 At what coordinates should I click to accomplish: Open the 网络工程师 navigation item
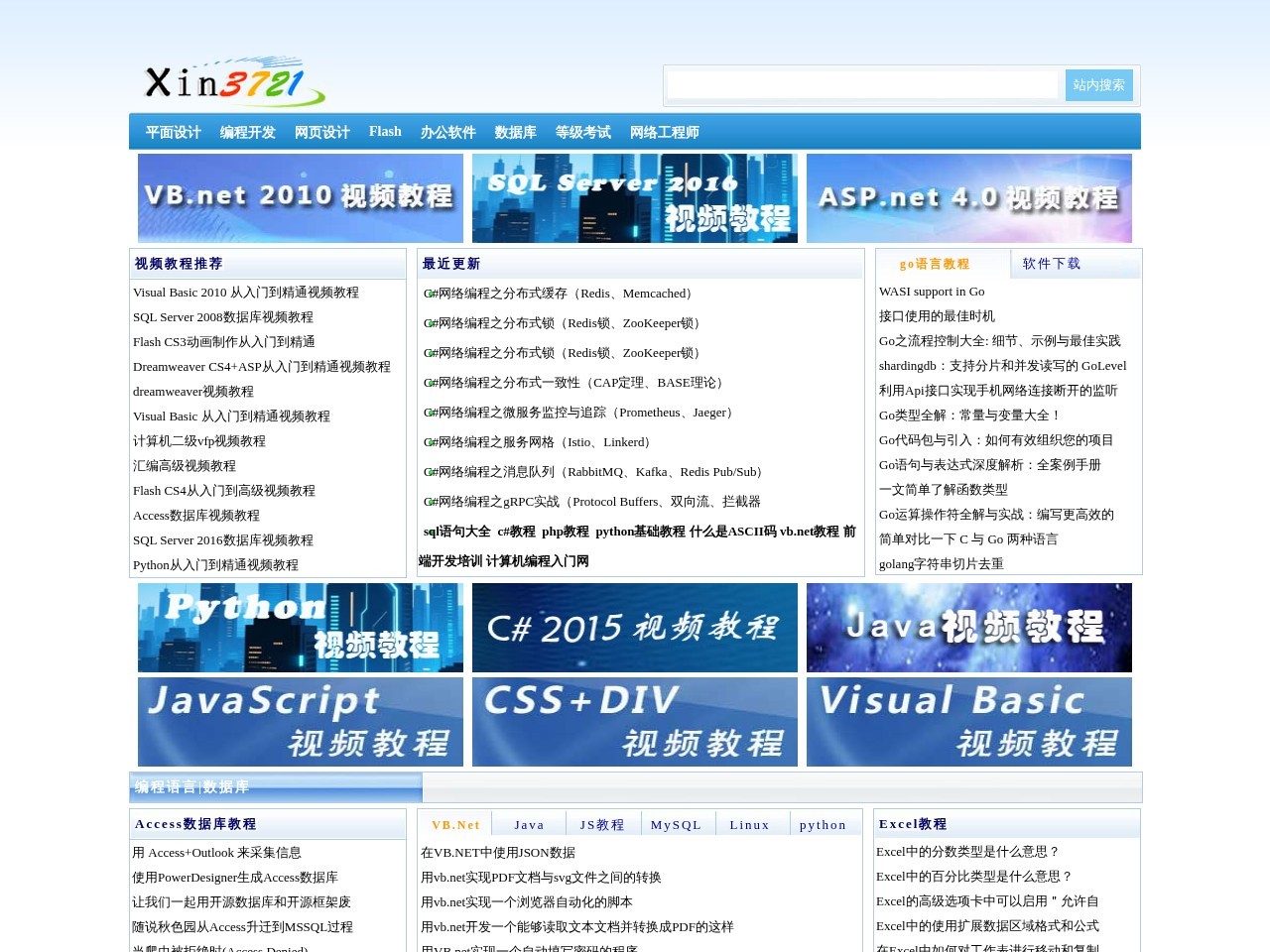point(663,131)
